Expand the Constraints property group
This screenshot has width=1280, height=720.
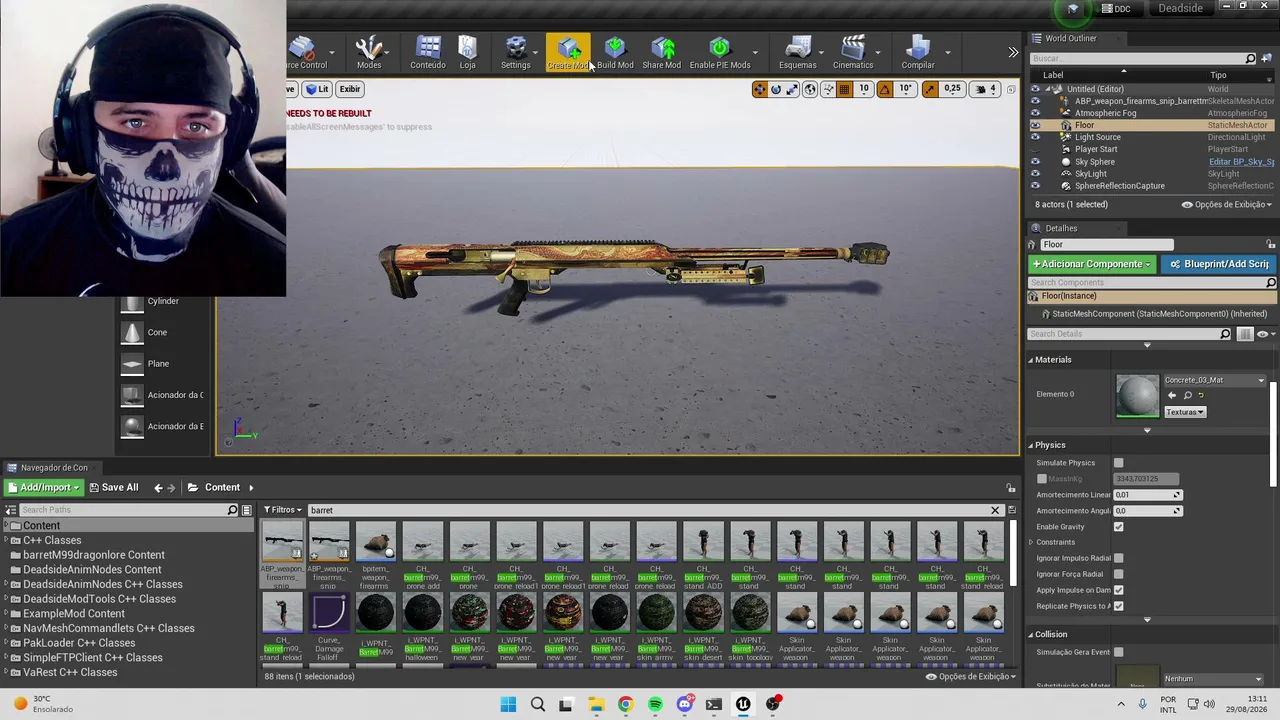pyautogui.click(x=1031, y=542)
